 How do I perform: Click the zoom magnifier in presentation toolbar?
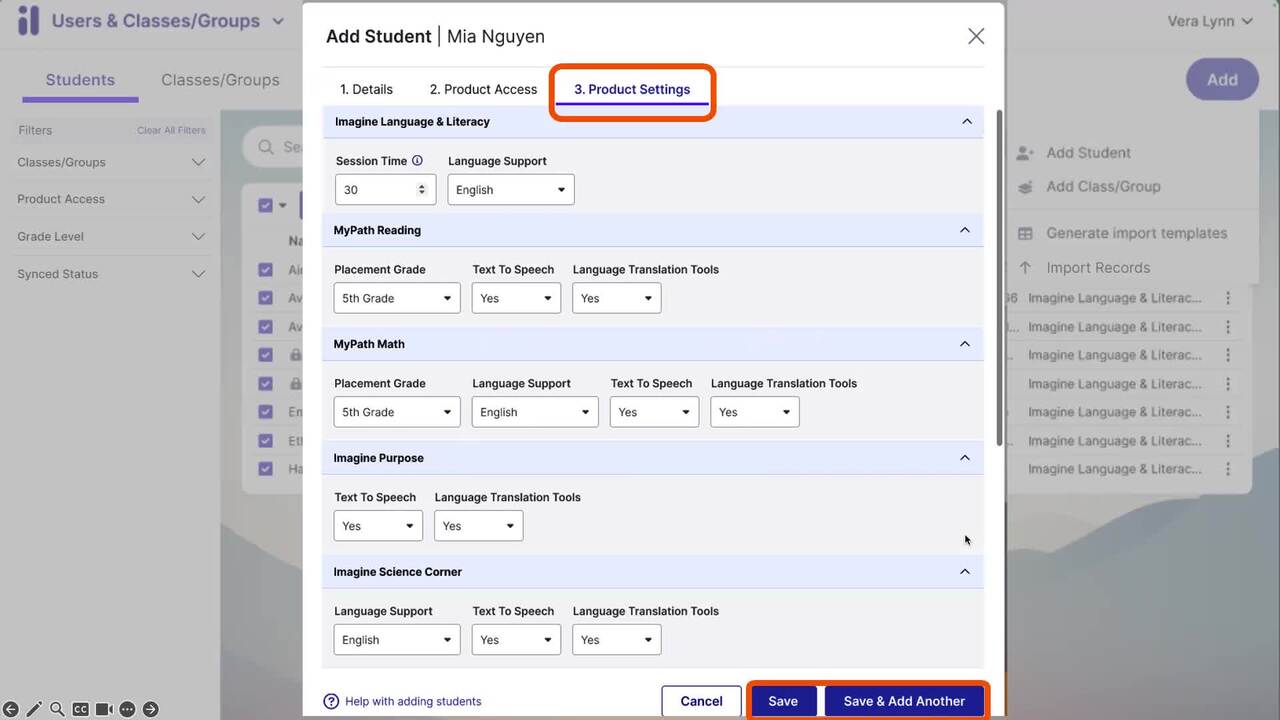click(57, 709)
